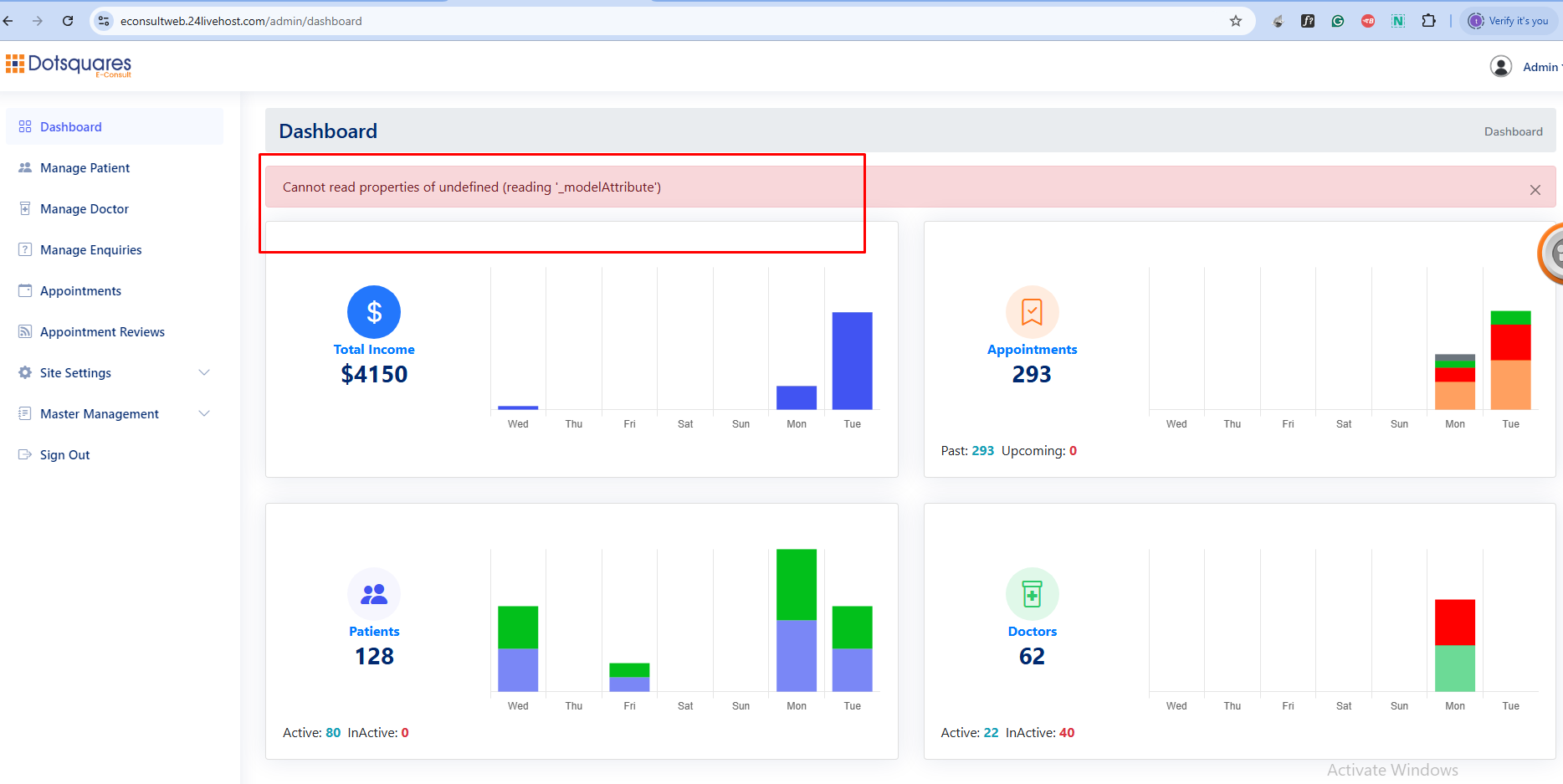The image size is (1563, 784).
Task: Click the 'Verify it's you' profile button
Action: (x=1509, y=21)
